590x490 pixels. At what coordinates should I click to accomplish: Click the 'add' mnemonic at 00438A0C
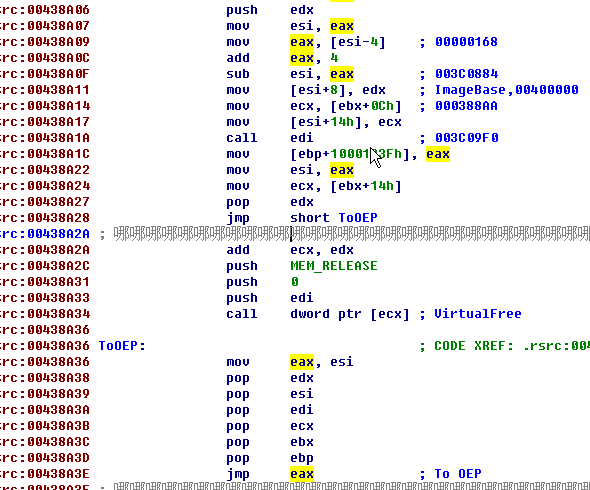pos(238,58)
